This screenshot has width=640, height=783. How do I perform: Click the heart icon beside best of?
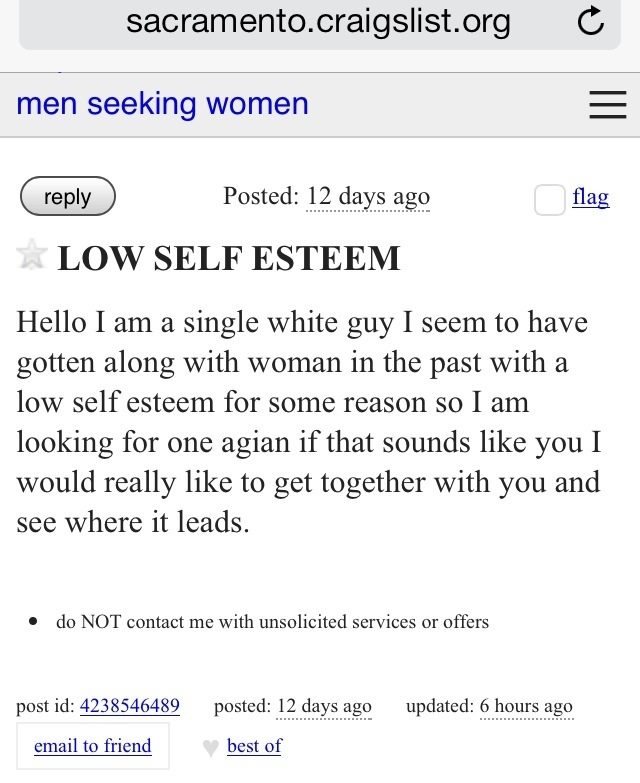pos(209,747)
